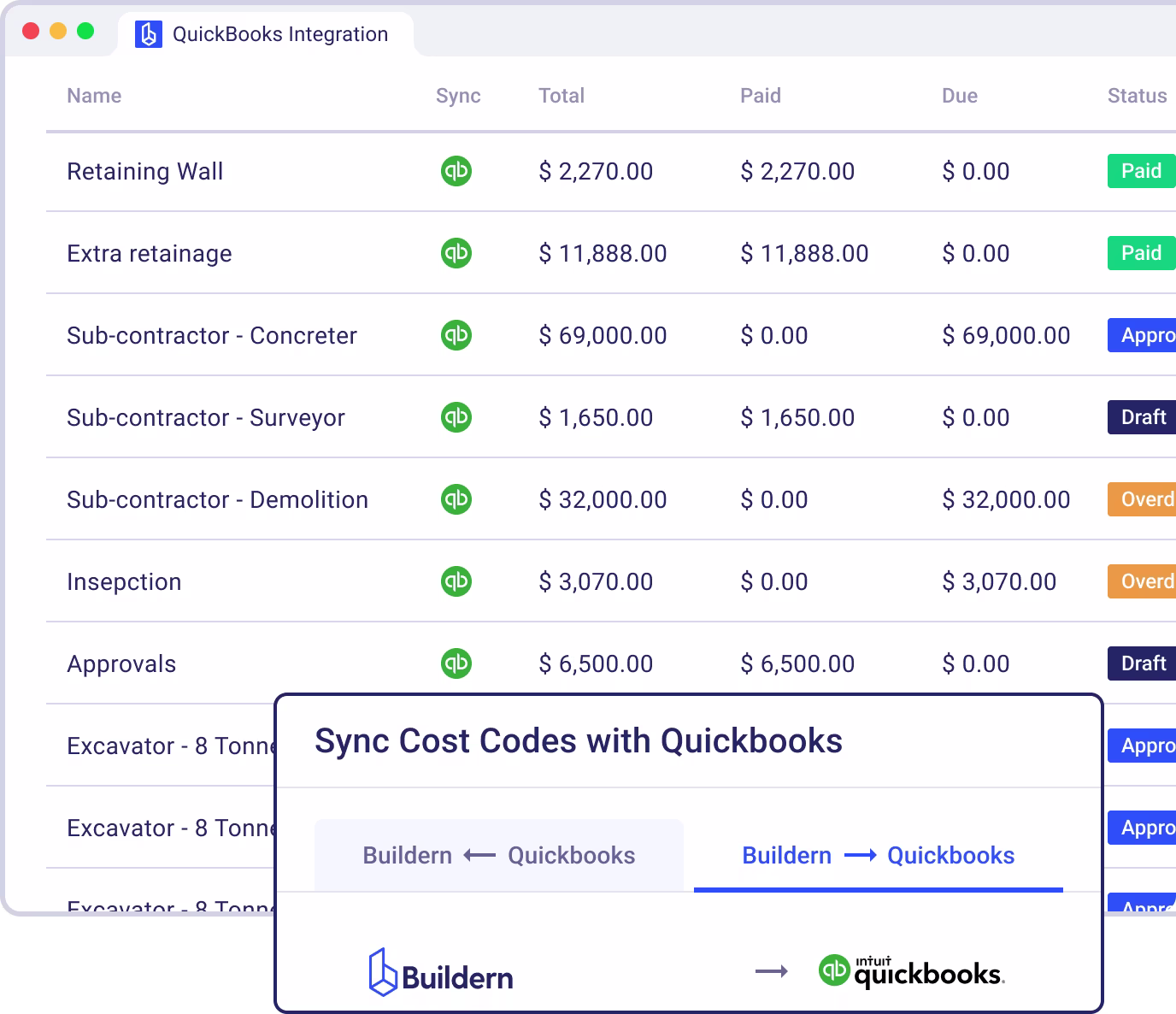Click sync icon in Sub-contractor - Concreter row
The width and height of the screenshot is (1176, 1014).
(456, 335)
